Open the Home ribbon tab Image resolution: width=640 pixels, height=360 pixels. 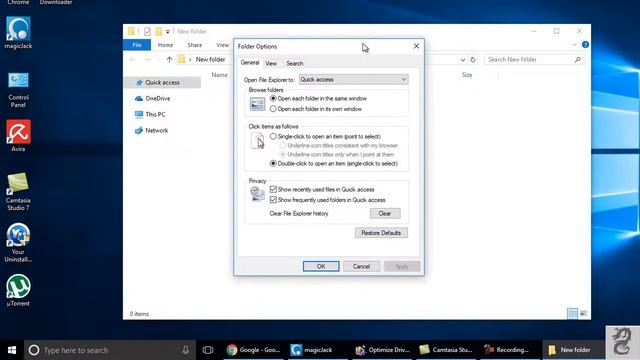(165, 45)
